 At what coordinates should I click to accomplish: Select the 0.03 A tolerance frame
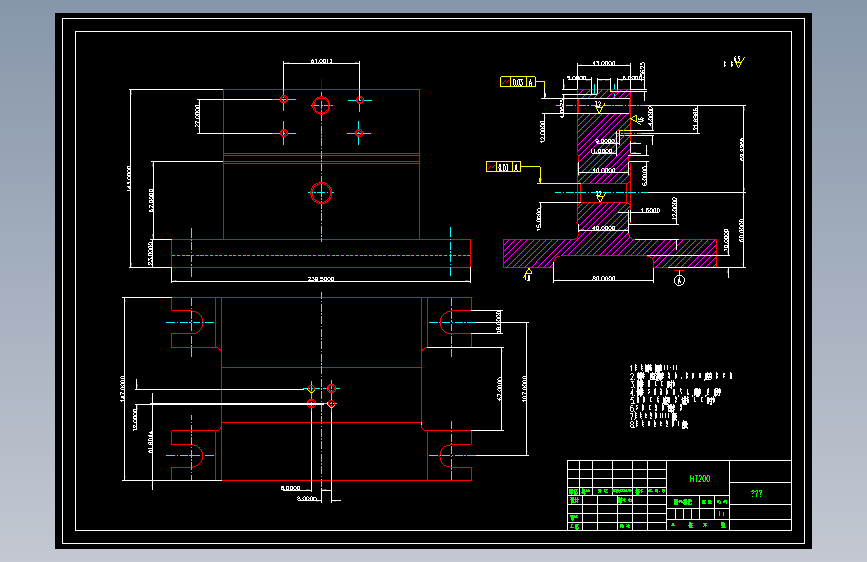518,82
